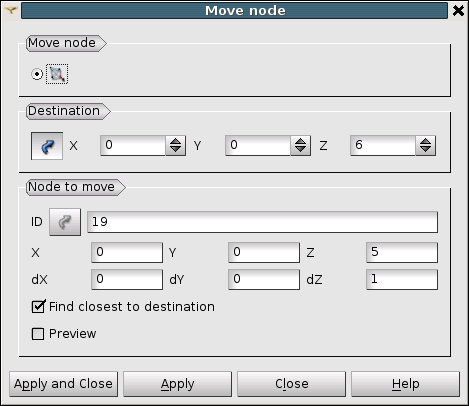Click the Close button at bottom
Viewport: 469px width, 406px height.
291,384
